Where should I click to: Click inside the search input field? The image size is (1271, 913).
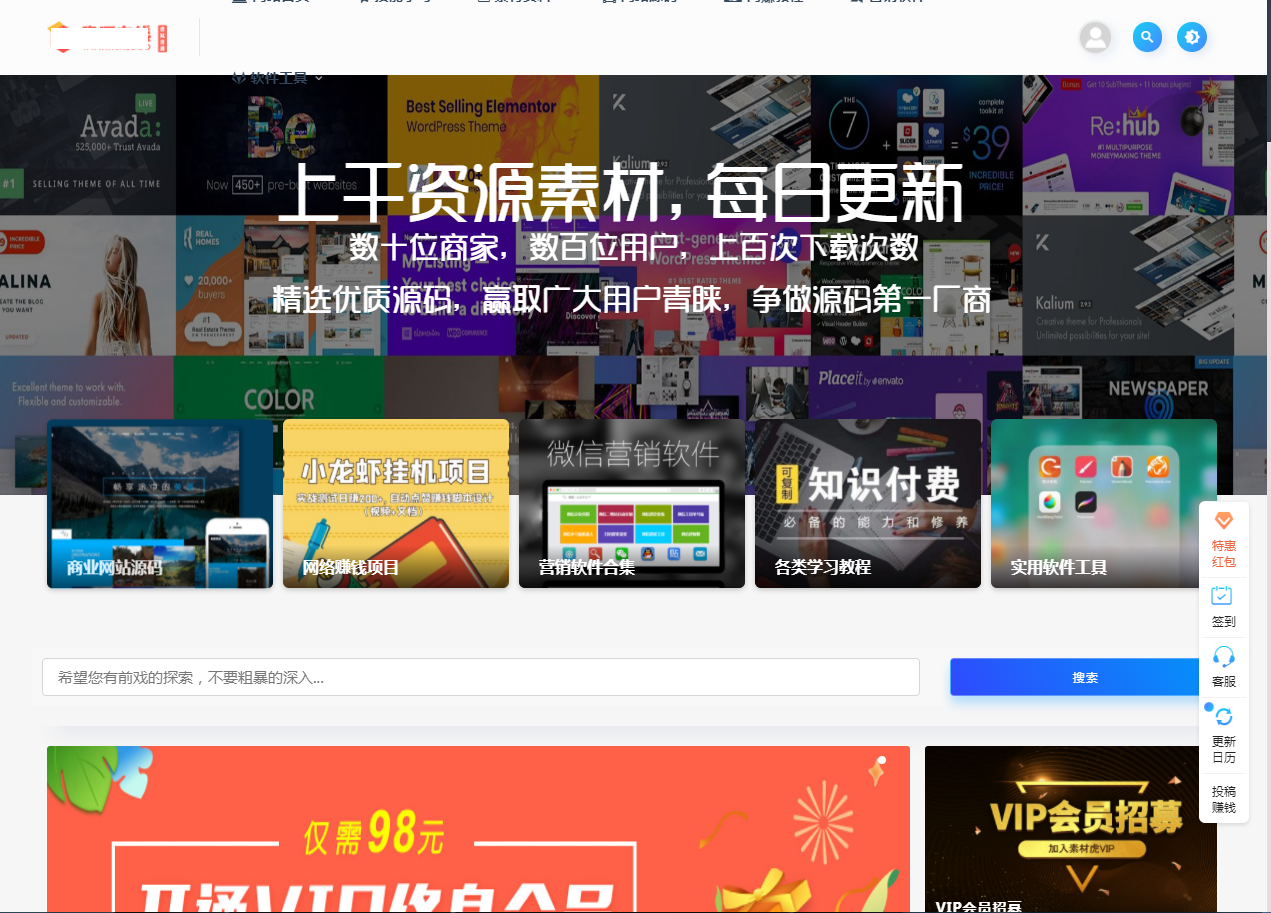(480, 677)
